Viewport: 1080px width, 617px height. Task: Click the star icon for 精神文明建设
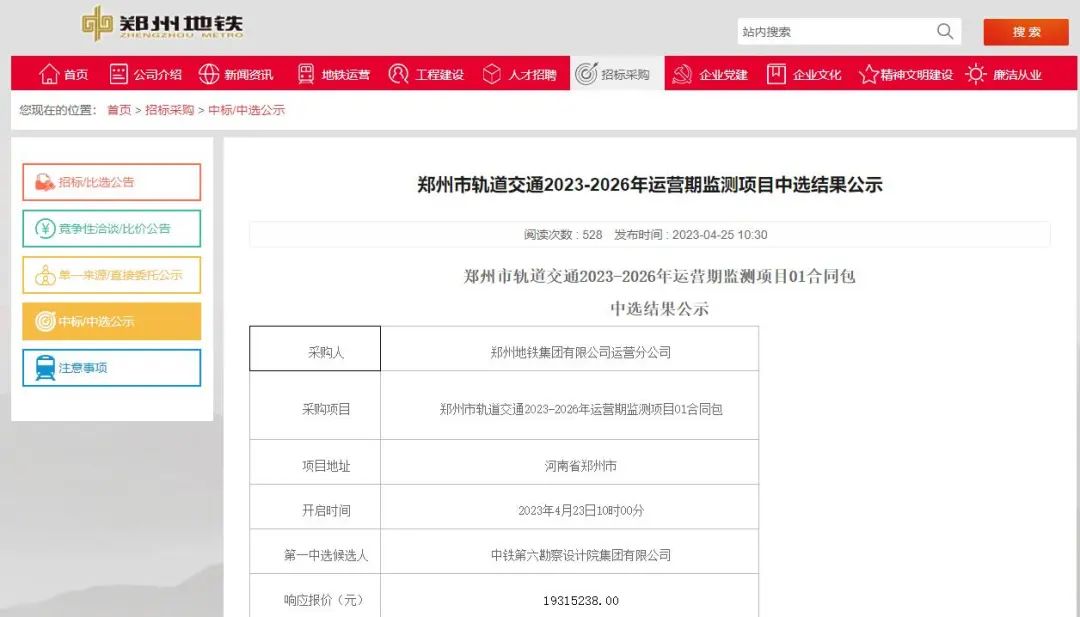[869, 74]
